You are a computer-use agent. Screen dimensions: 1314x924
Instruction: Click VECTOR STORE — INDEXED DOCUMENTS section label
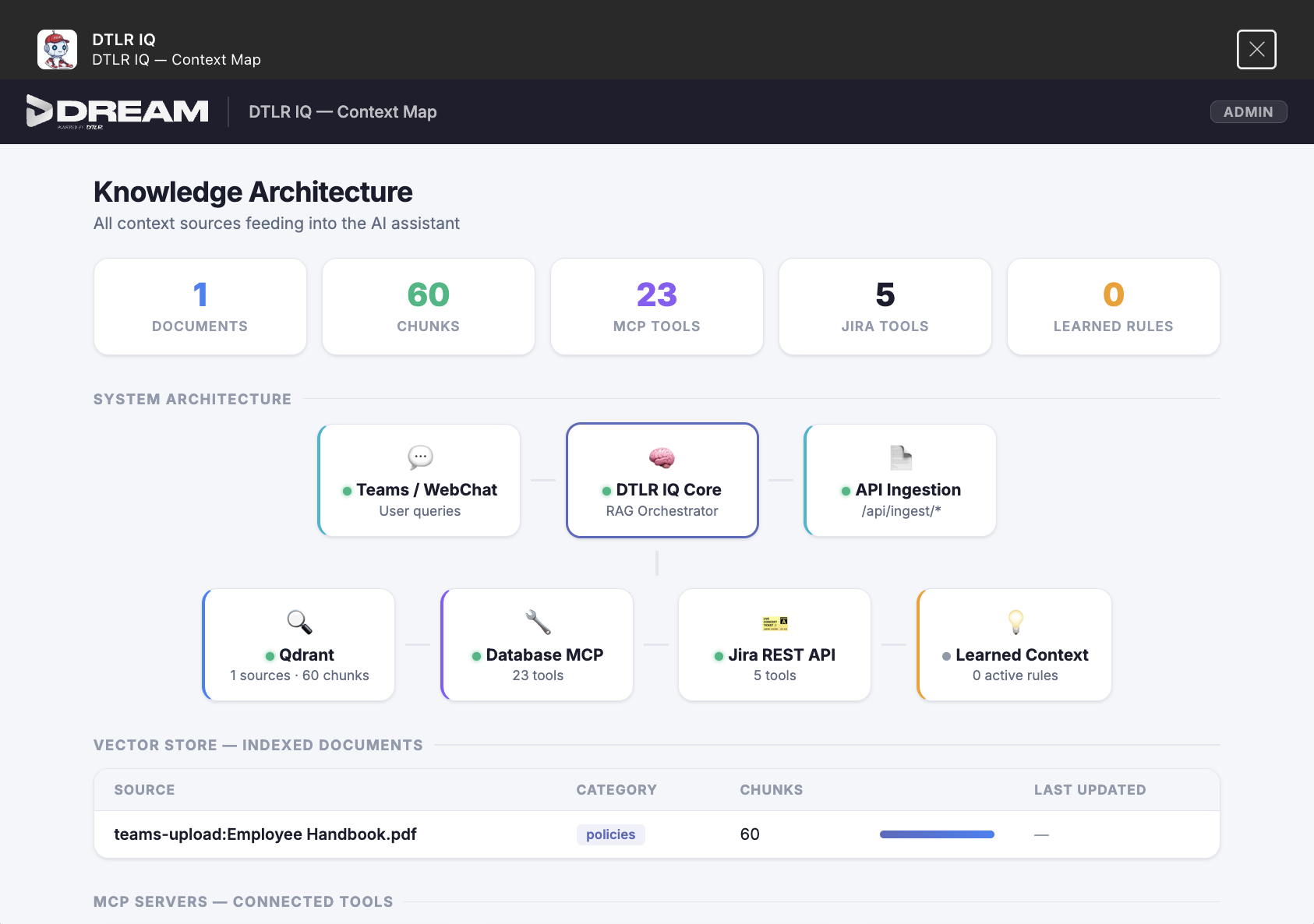pyautogui.click(x=258, y=745)
